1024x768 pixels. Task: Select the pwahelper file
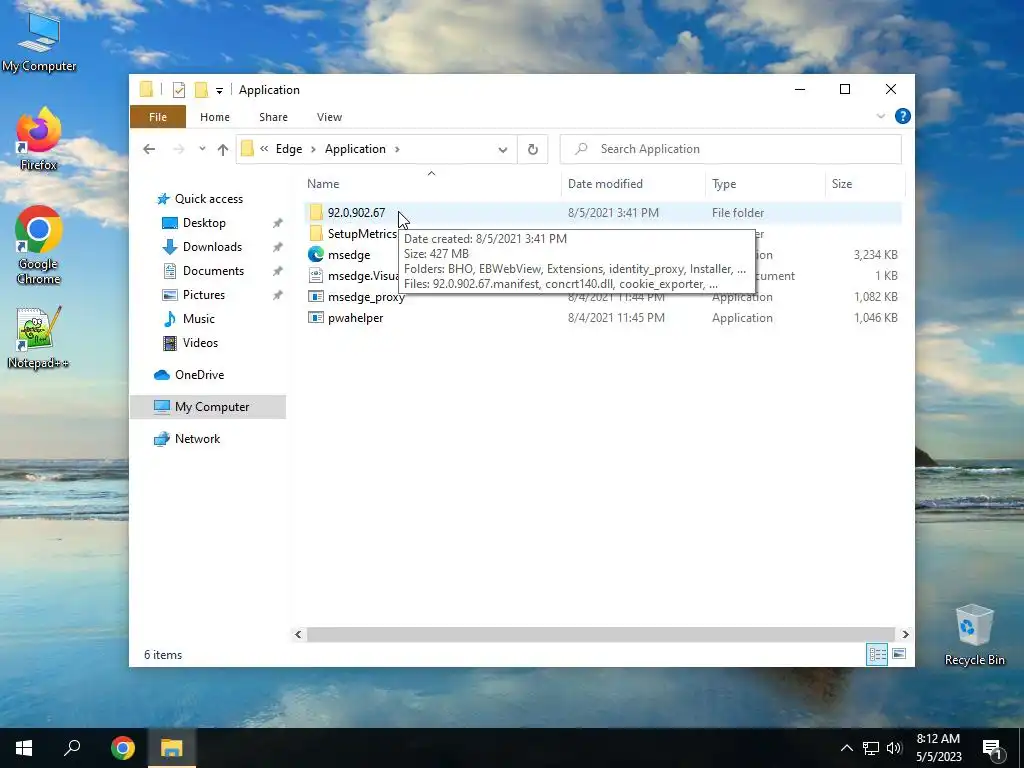(x=355, y=317)
